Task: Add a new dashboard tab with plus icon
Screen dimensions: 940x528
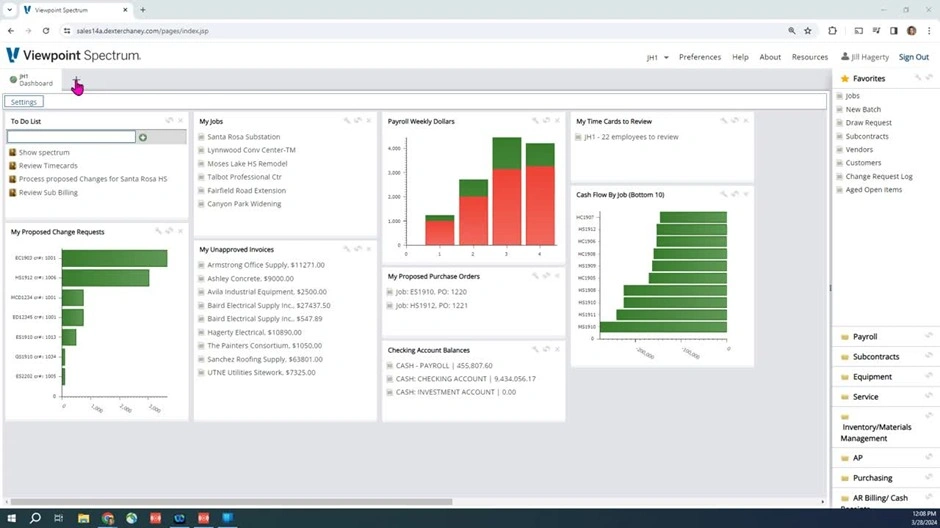Action: [x=76, y=81]
